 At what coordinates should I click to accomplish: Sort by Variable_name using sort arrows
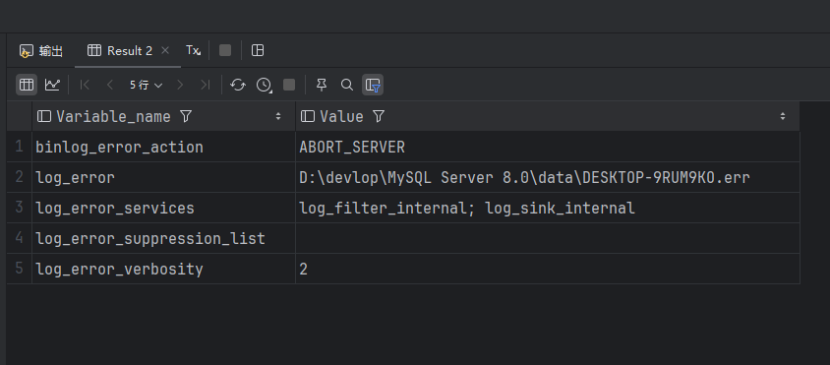pos(278,116)
